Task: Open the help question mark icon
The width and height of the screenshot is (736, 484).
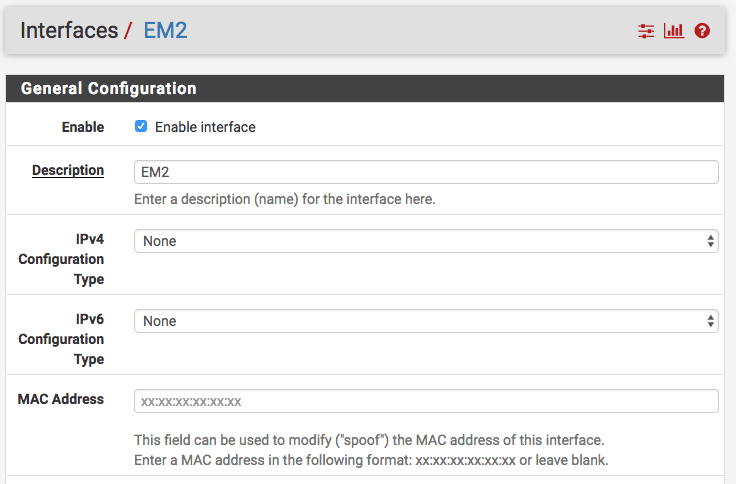Action: point(702,31)
